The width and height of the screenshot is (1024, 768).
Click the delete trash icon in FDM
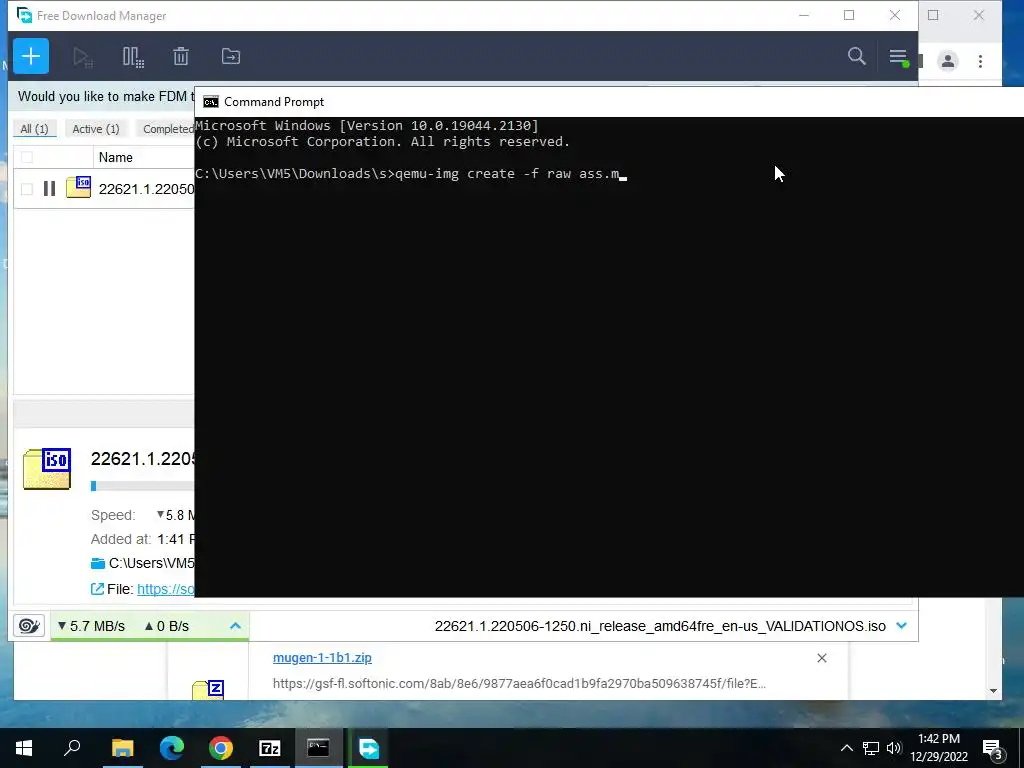[181, 56]
